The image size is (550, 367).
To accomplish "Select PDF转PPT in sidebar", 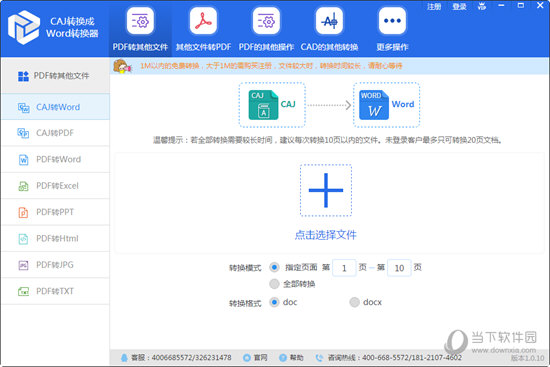I will [55, 212].
